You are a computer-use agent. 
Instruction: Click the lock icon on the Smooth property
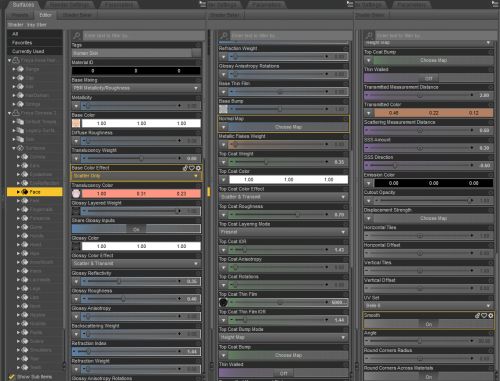478,315
